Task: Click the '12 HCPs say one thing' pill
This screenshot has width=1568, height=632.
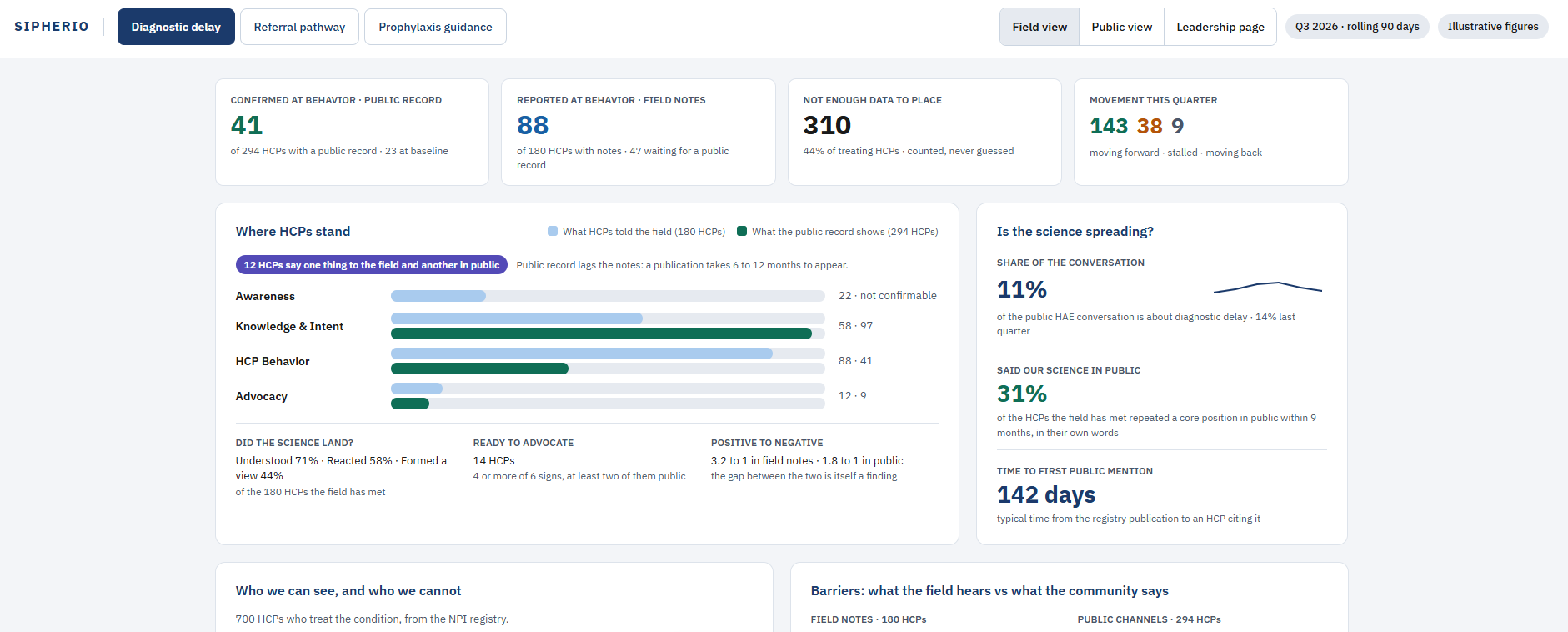Action: 372,265
